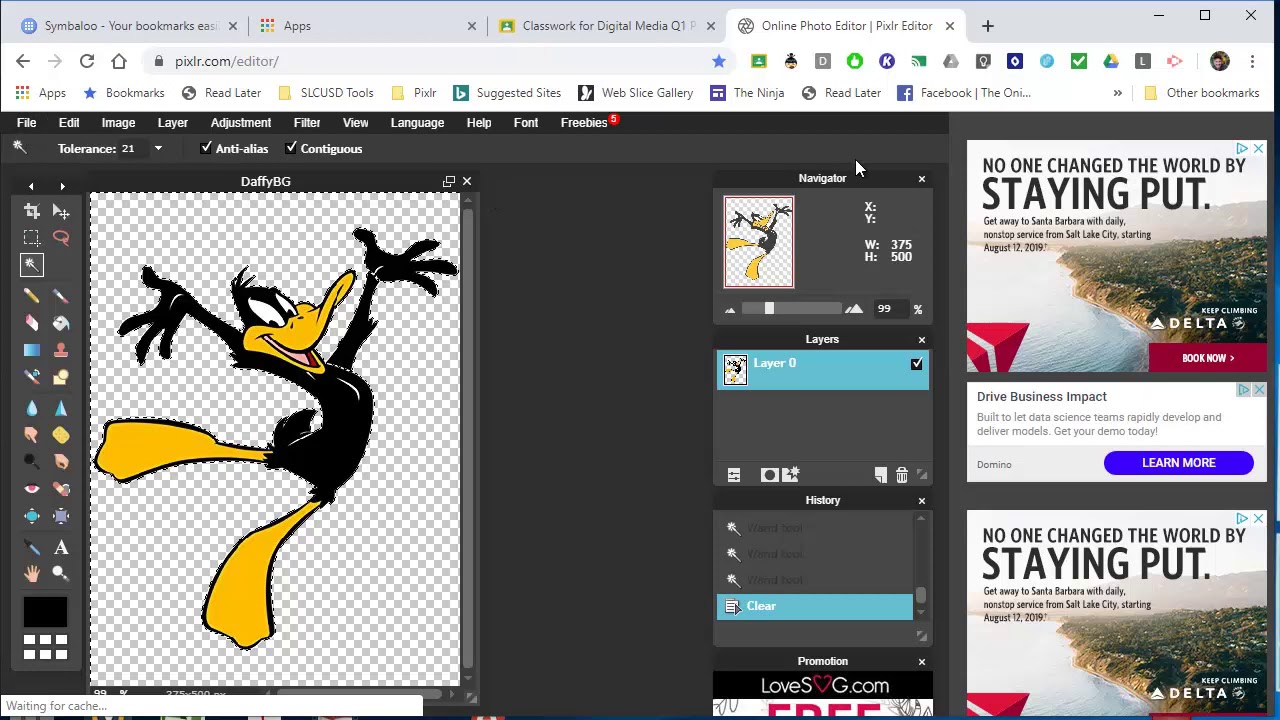Screen dimensions: 1280x720
Task: Open the Filter menu
Action: point(307,122)
